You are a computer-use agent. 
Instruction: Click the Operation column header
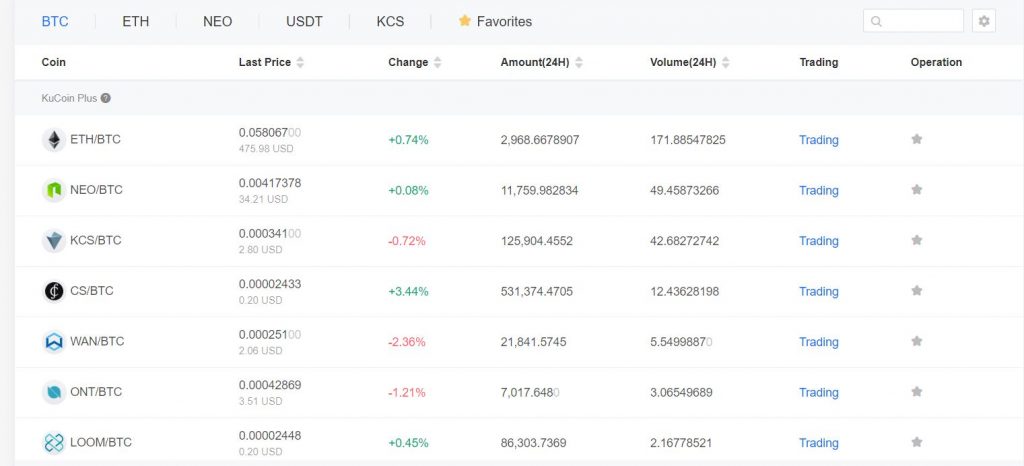tap(936, 63)
